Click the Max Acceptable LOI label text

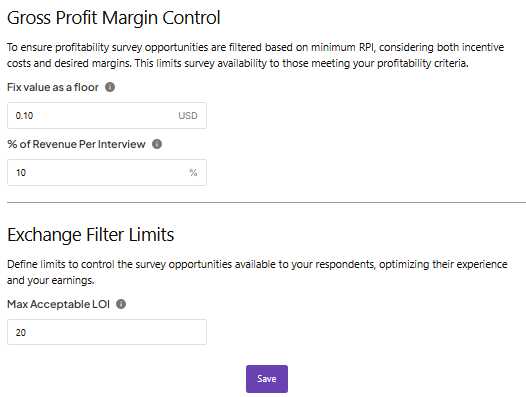(58, 304)
